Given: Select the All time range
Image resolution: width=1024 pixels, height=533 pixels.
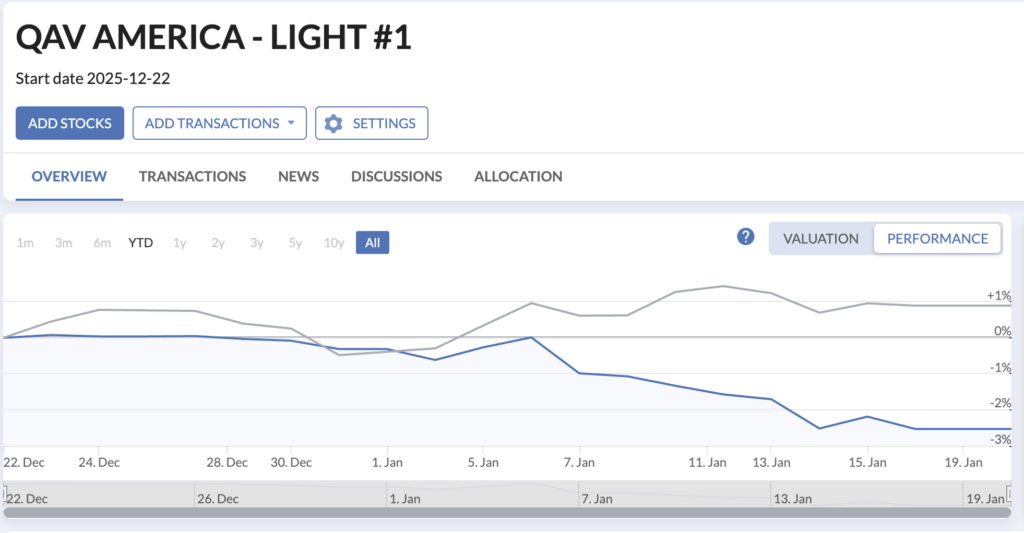Looking at the screenshot, I should click(372, 242).
